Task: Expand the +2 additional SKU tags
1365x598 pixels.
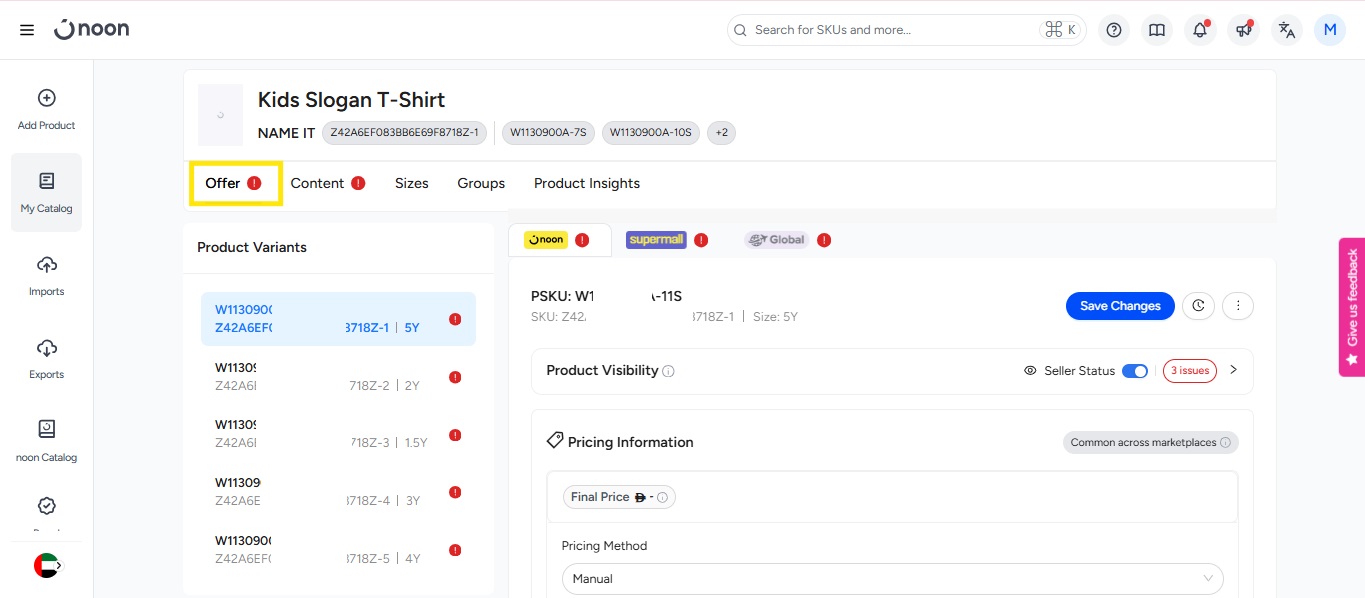Action: 721,133
